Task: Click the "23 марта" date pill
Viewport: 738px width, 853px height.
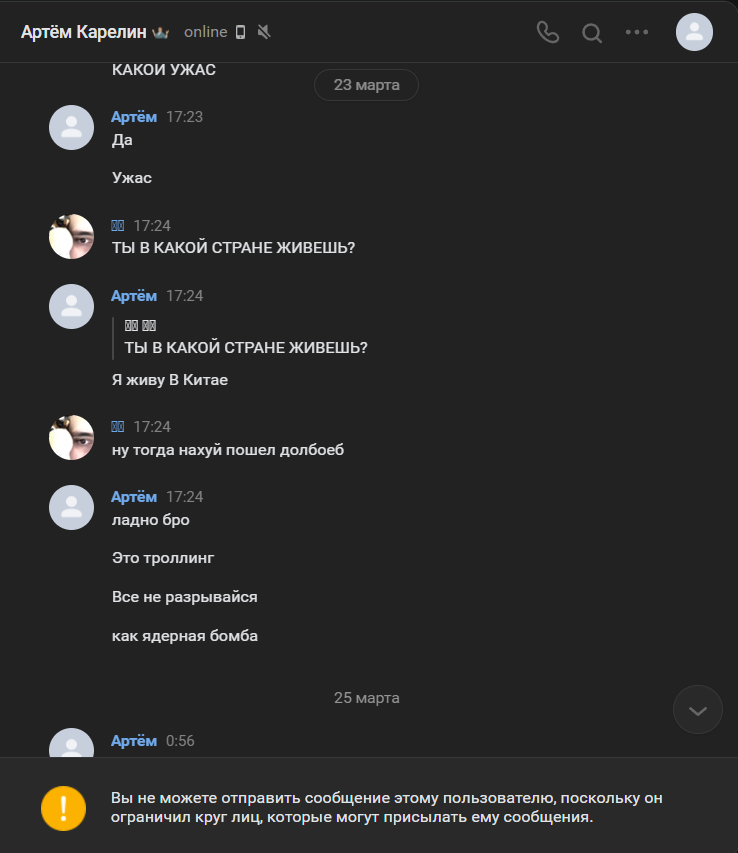Action: coord(366,85)
